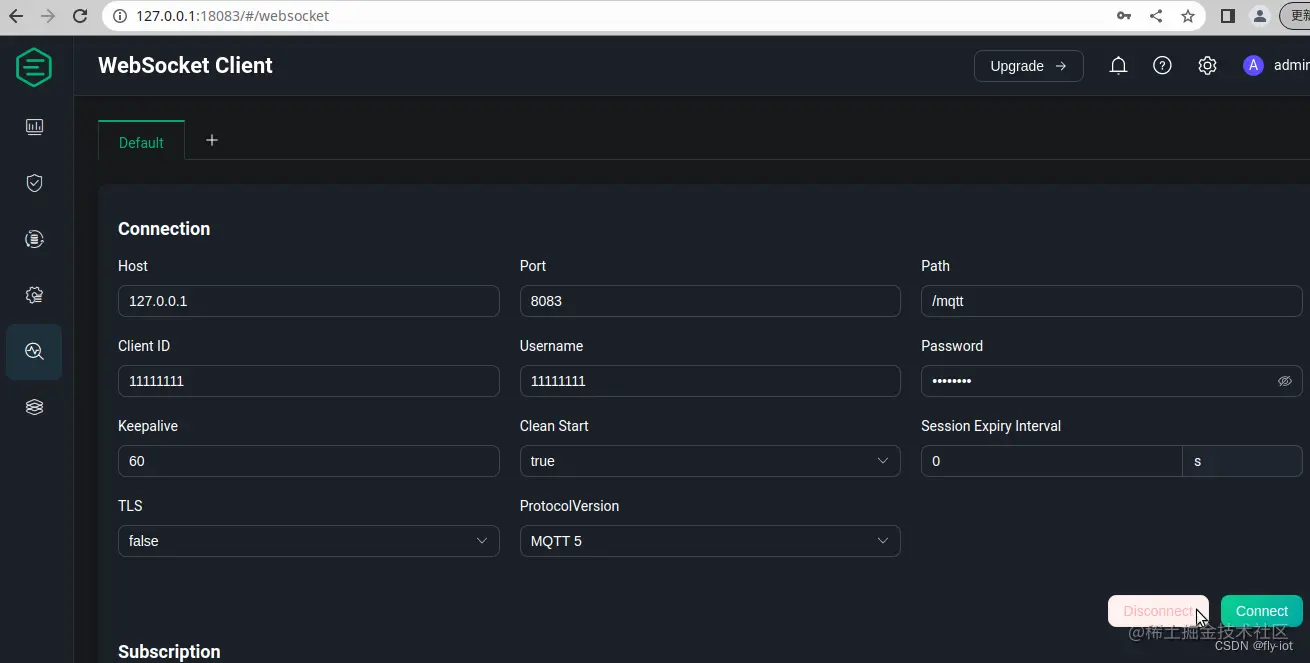Click the Connection section heading

[x=164, y=229]
